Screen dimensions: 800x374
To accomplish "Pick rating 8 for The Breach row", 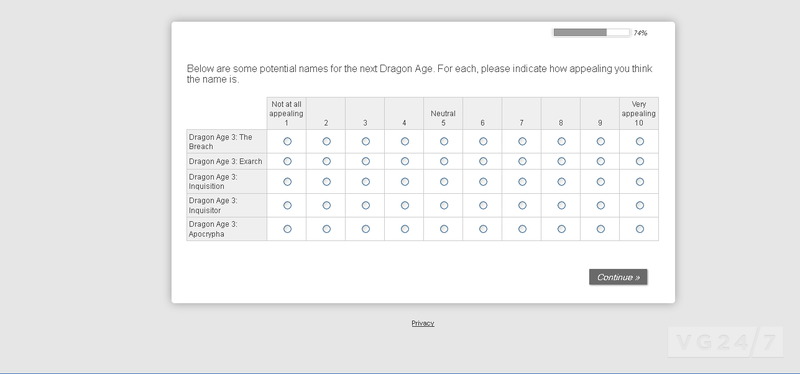I will pyautogui.click(x=561, y=141).
